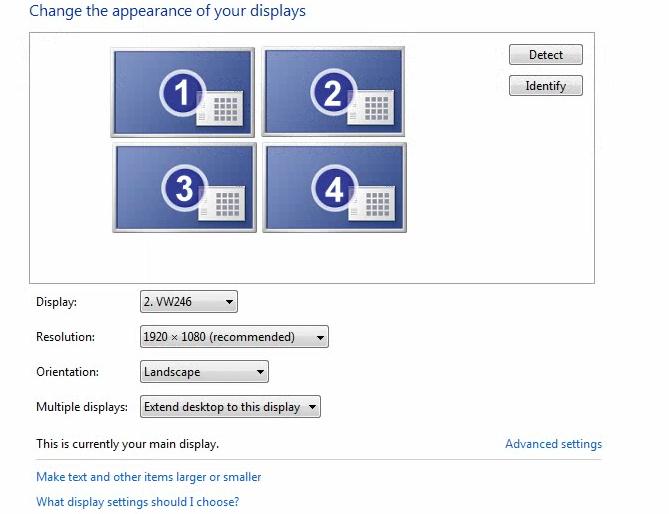Open the Display dropdown showing 2. VW246
Screen dimensions: 669x514
[189, 302]
